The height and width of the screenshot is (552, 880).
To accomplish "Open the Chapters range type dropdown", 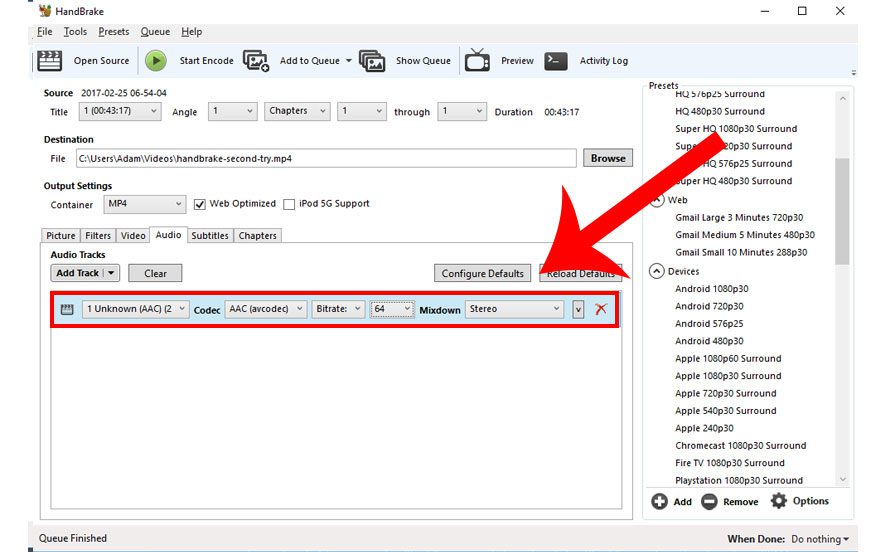I will [x=297, y=111].
